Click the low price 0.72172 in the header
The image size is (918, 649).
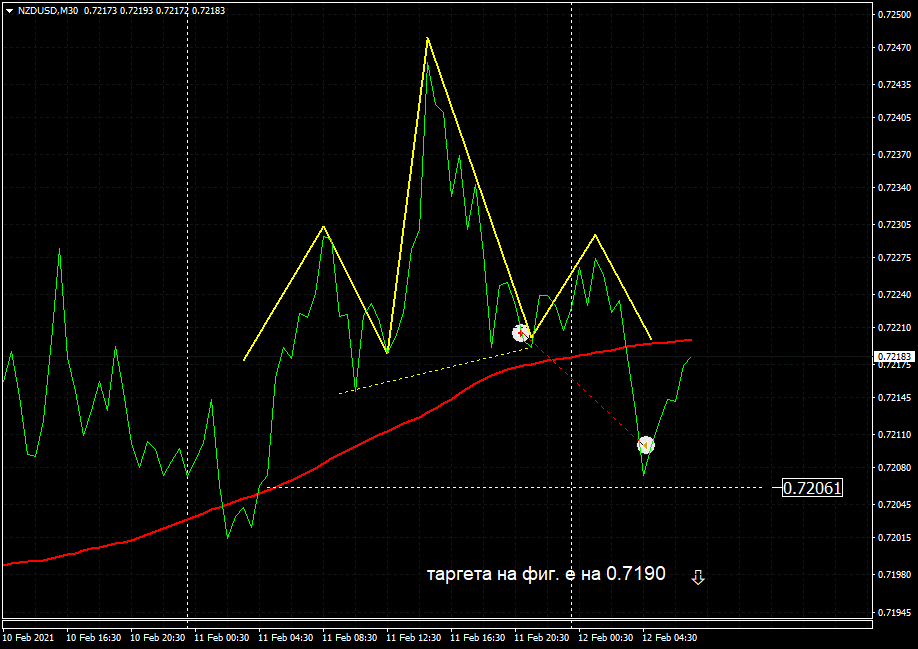coord(172,11)
